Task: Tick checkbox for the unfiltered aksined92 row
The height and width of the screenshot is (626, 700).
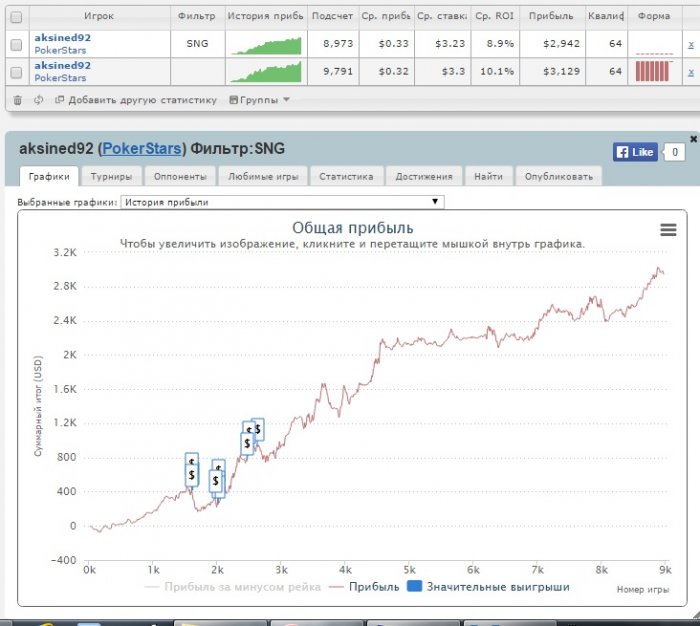Action: (x=16, y=72)
